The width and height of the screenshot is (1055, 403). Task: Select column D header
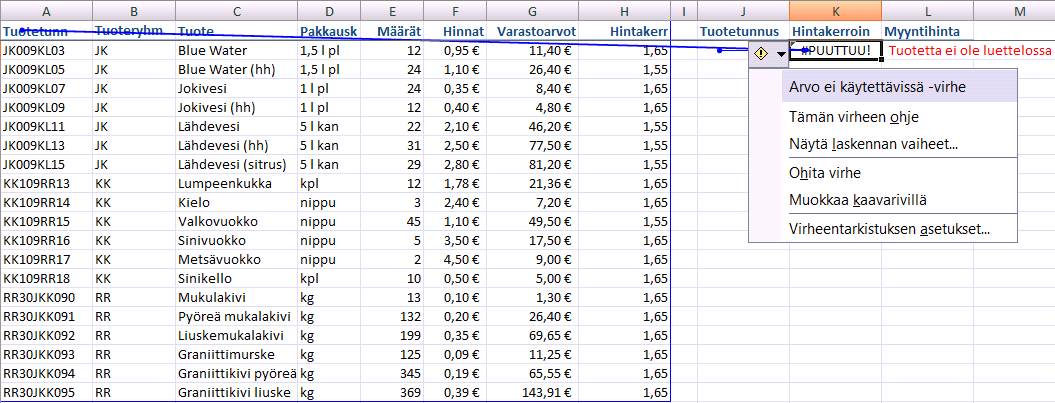329,11
